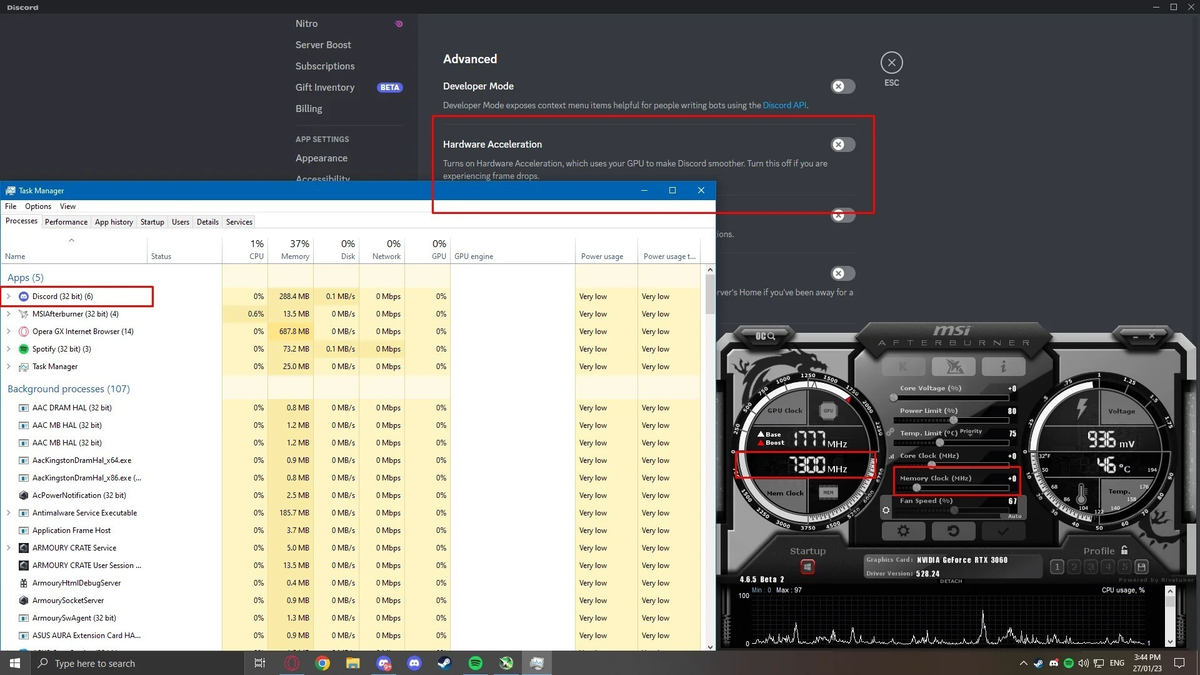Open the Options menu in Task Manager
This screenshot has width=1200, height=675.
37,206
